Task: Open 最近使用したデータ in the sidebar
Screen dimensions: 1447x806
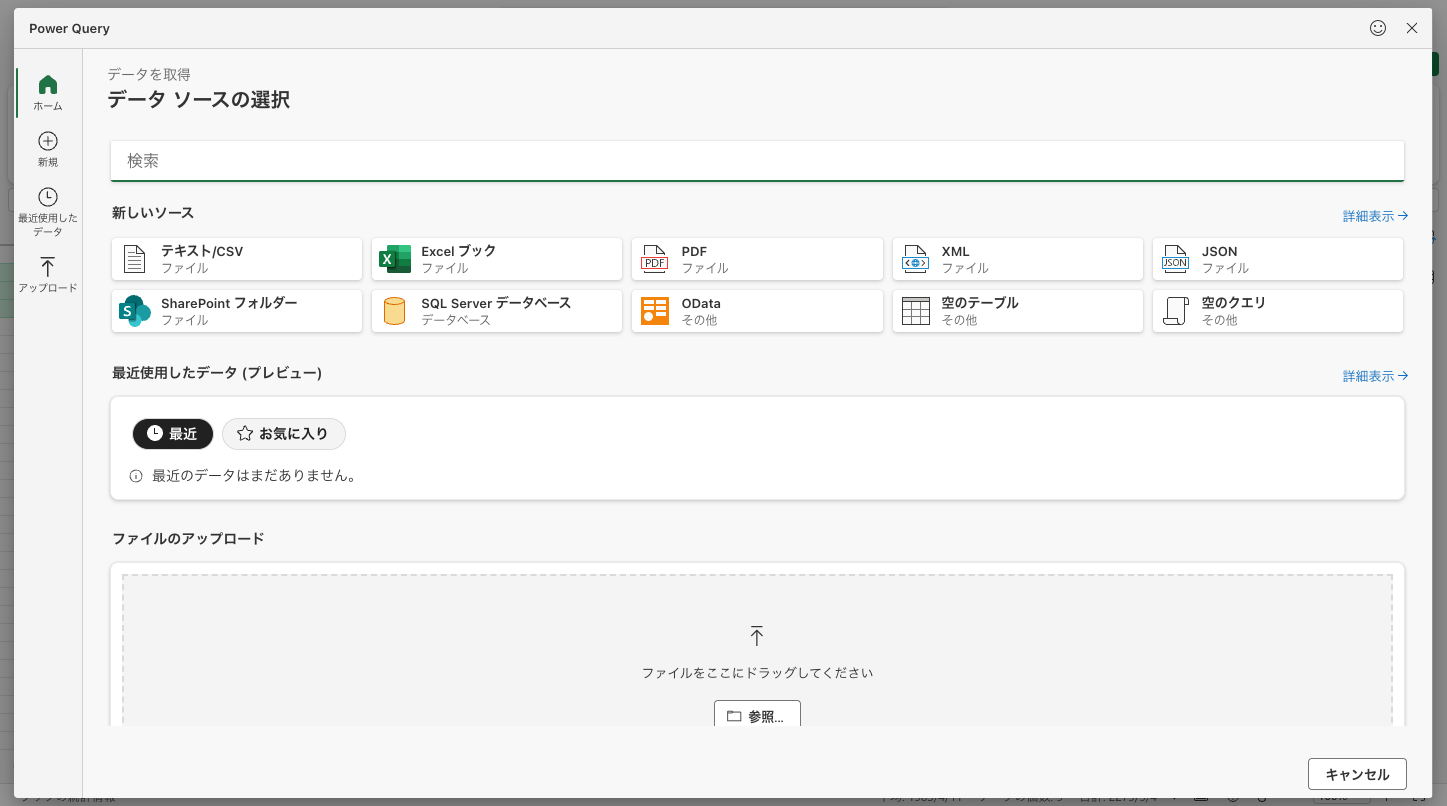Action: (x=48, y=211)
